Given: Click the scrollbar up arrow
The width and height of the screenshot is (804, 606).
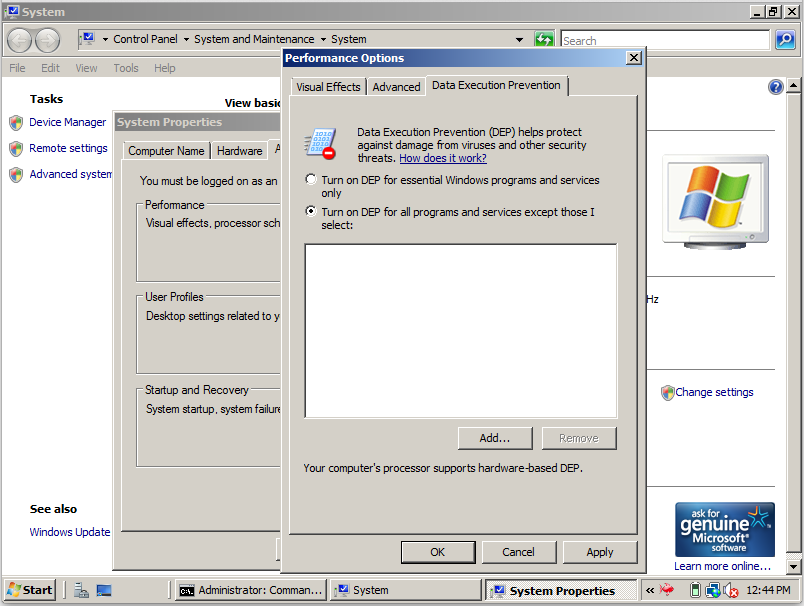Looking at the screenshot, I should click(793, 85).
